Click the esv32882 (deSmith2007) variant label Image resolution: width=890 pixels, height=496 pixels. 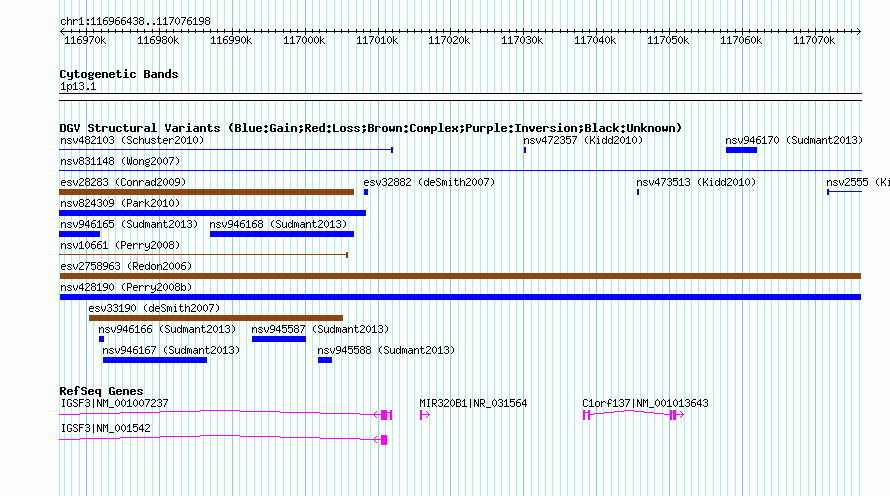click(x=429, y=182)
